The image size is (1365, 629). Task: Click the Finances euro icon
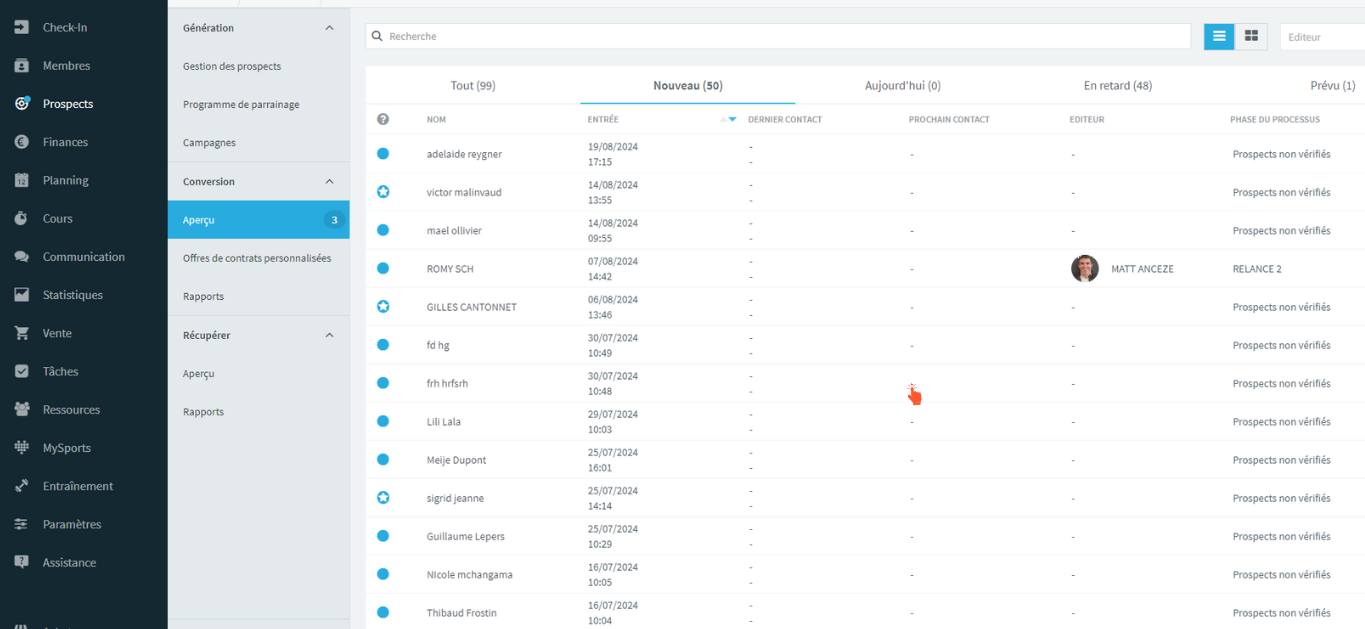click(x=21, y=142)
